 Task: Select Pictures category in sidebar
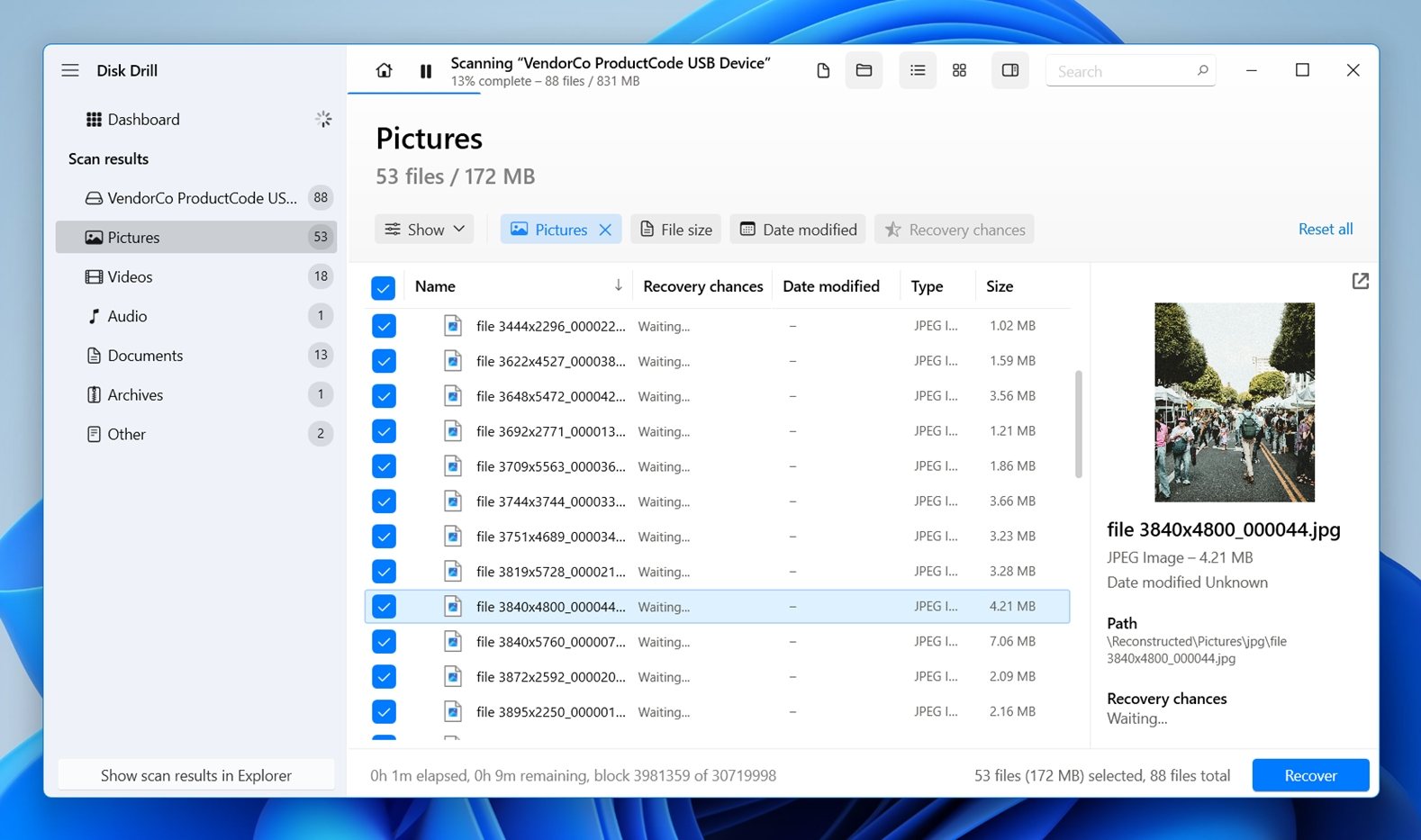[x=196, y=237]
